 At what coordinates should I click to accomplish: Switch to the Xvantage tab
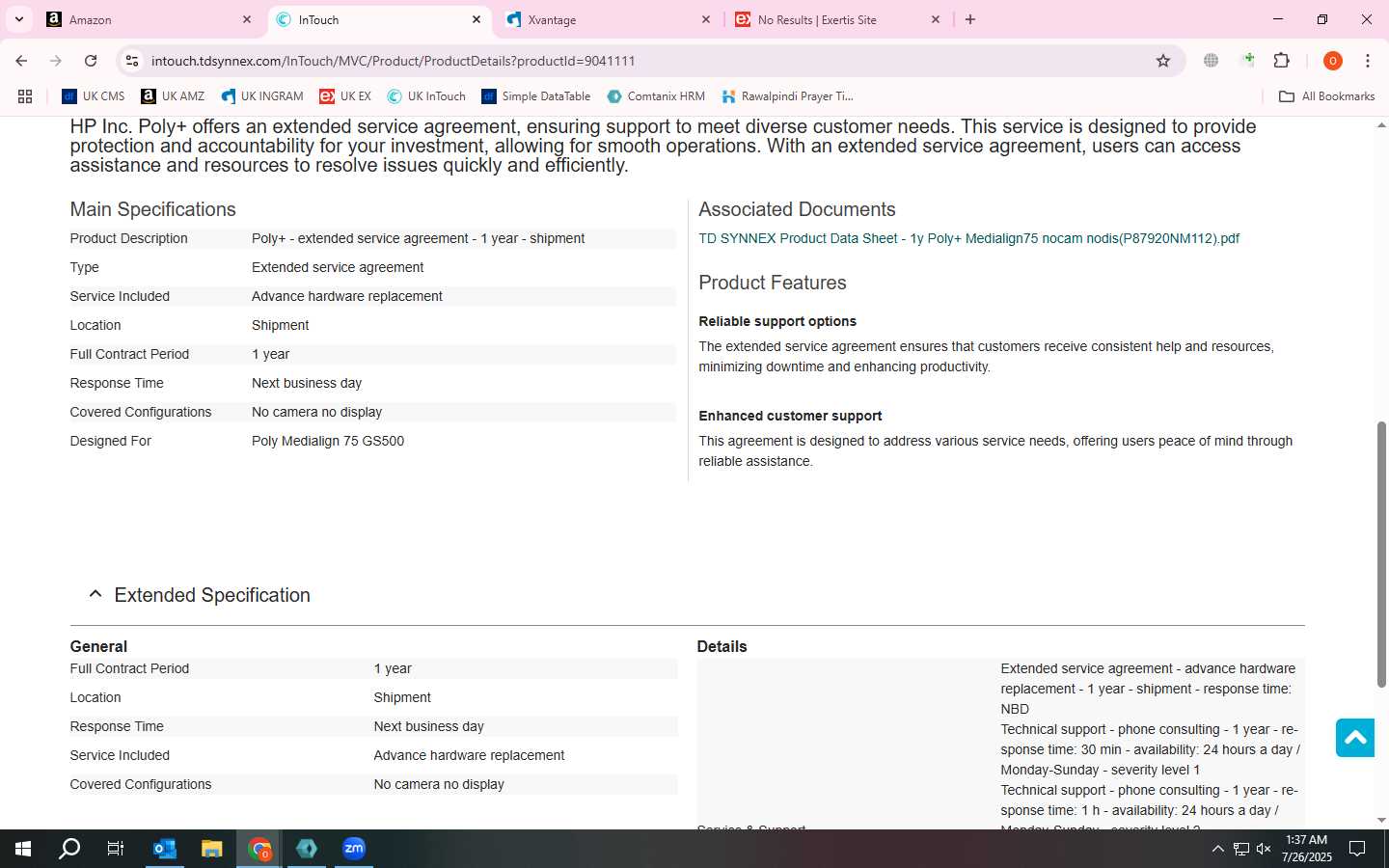point(609,19)
